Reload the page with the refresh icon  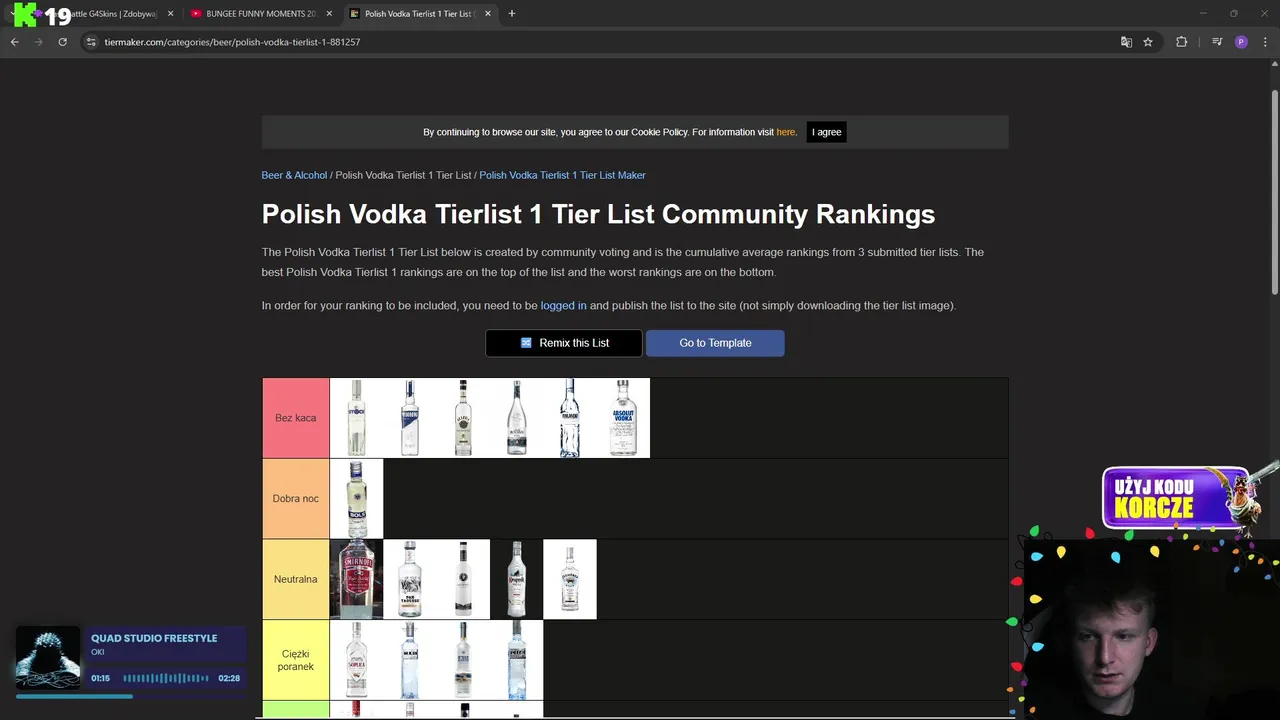click(x=62, y=42)
